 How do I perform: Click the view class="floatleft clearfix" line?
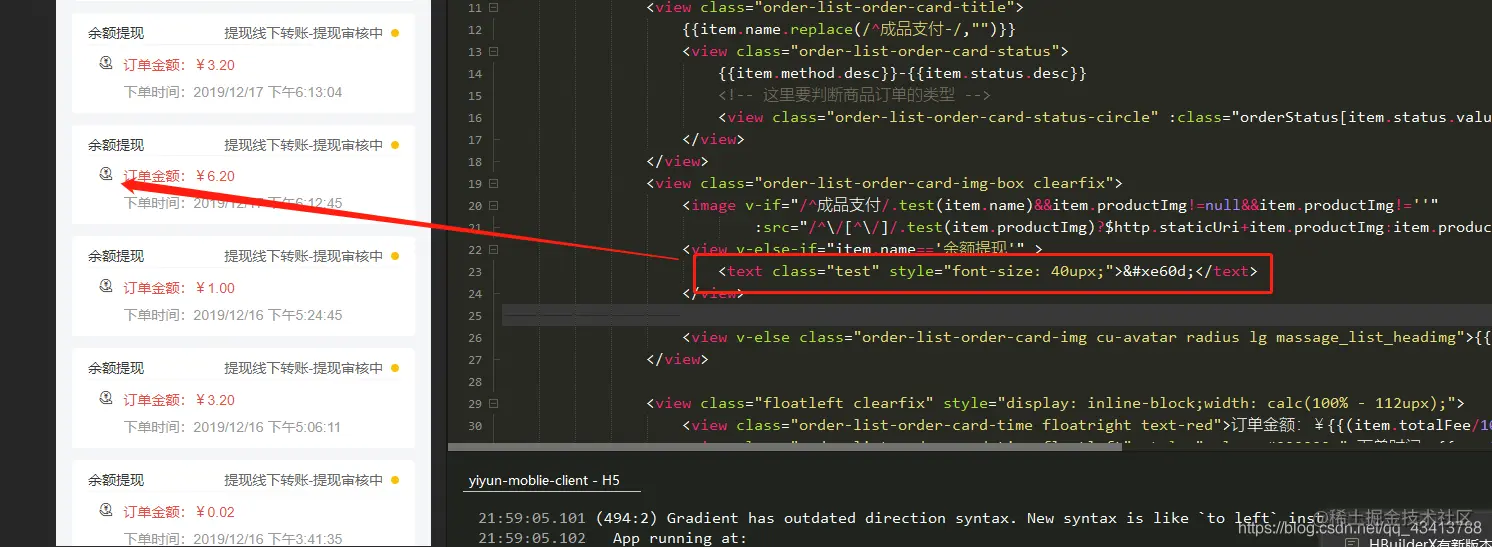click(1055, 403)
